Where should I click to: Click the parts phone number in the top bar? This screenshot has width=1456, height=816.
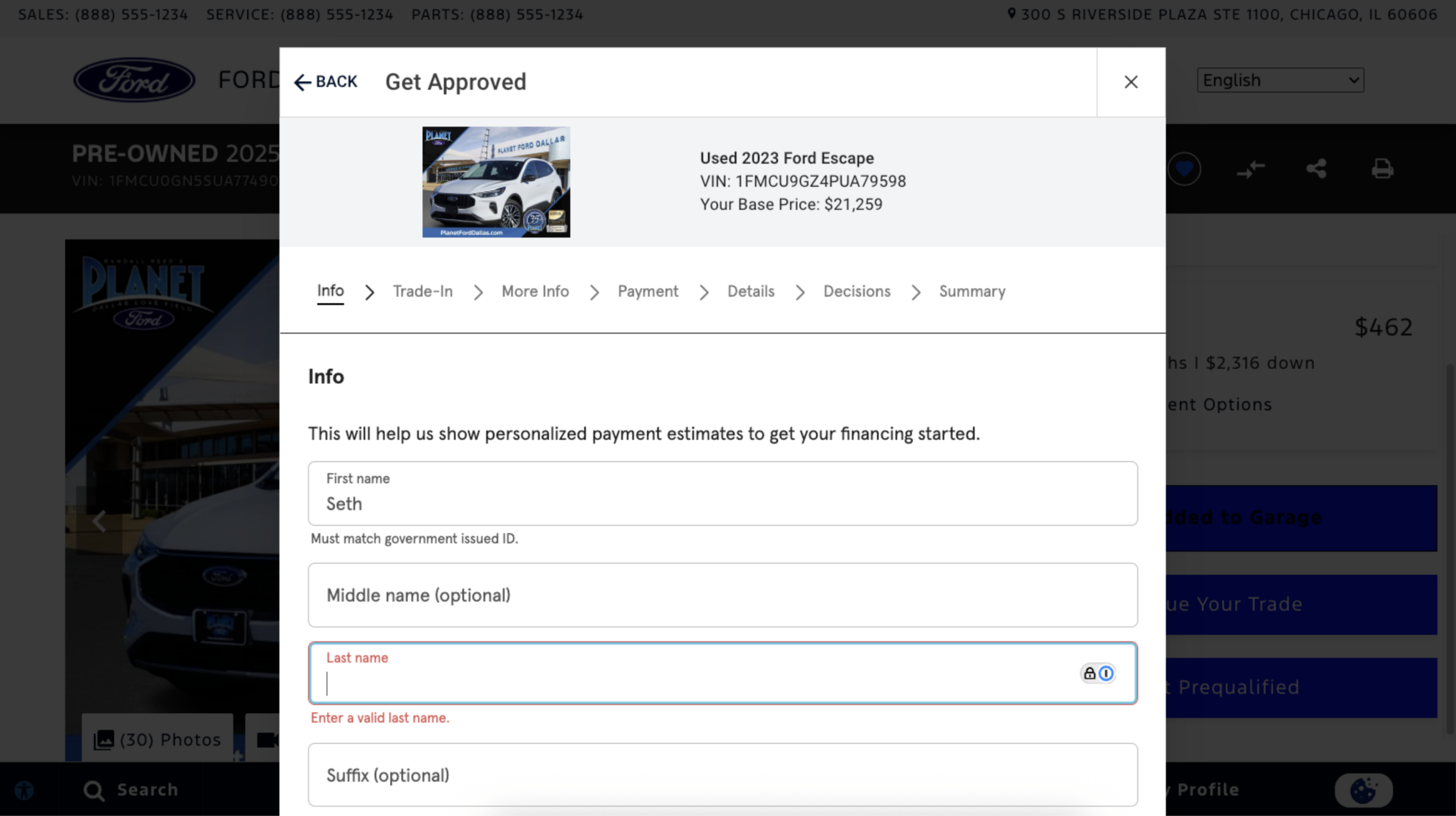[x=527, y=15]
